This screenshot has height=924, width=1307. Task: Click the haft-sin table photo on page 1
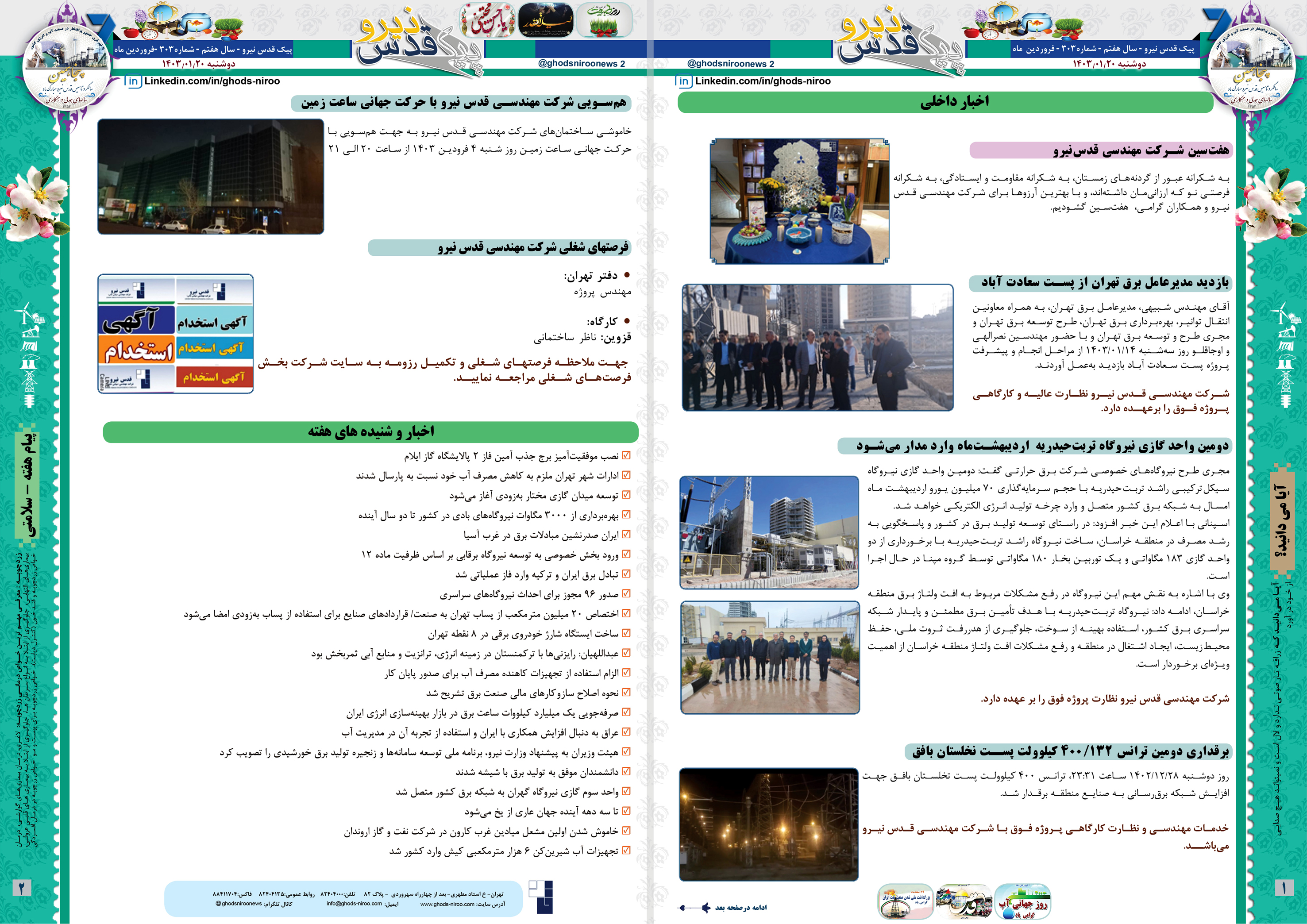pos(800,201)
